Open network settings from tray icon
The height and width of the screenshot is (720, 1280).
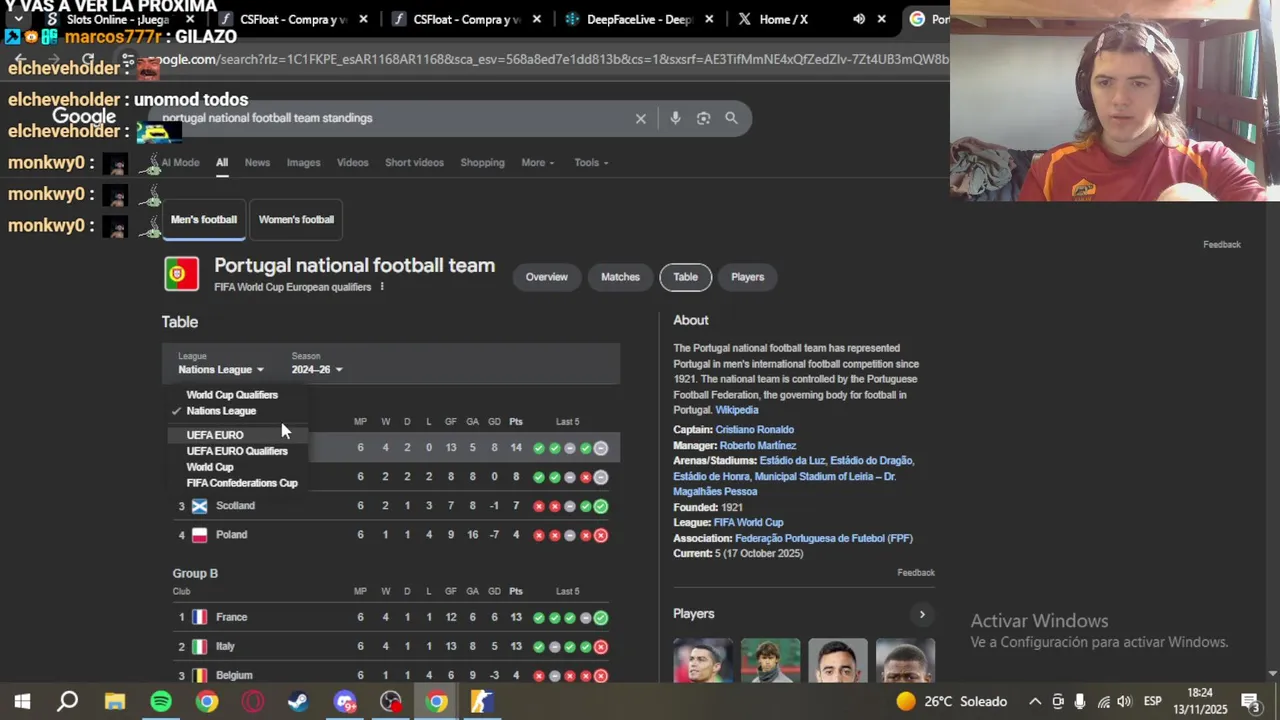coord(1103,702)
